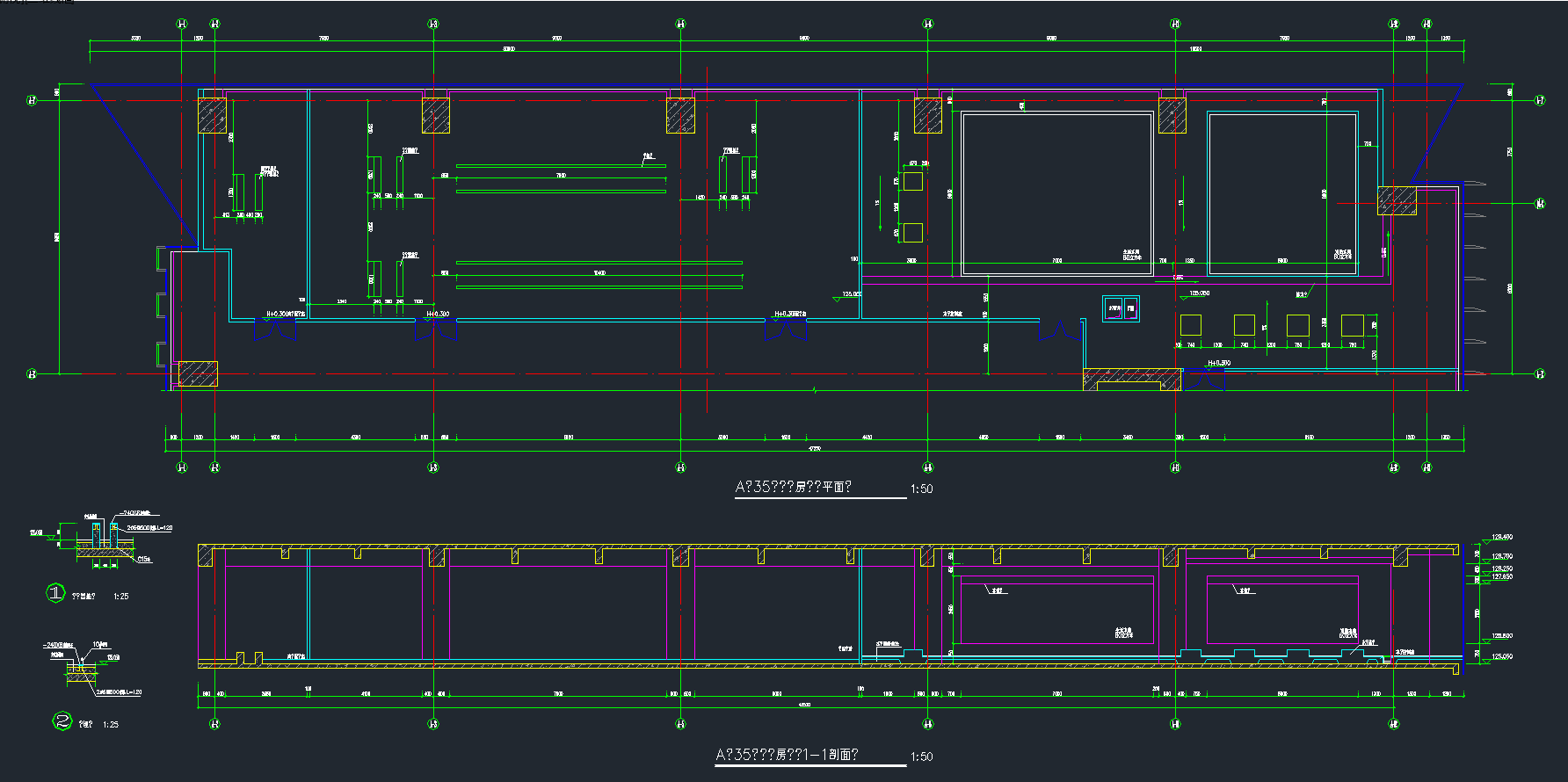Select the 128.400 elevation label in section

pyautogui.click(x=1502, y=537)
